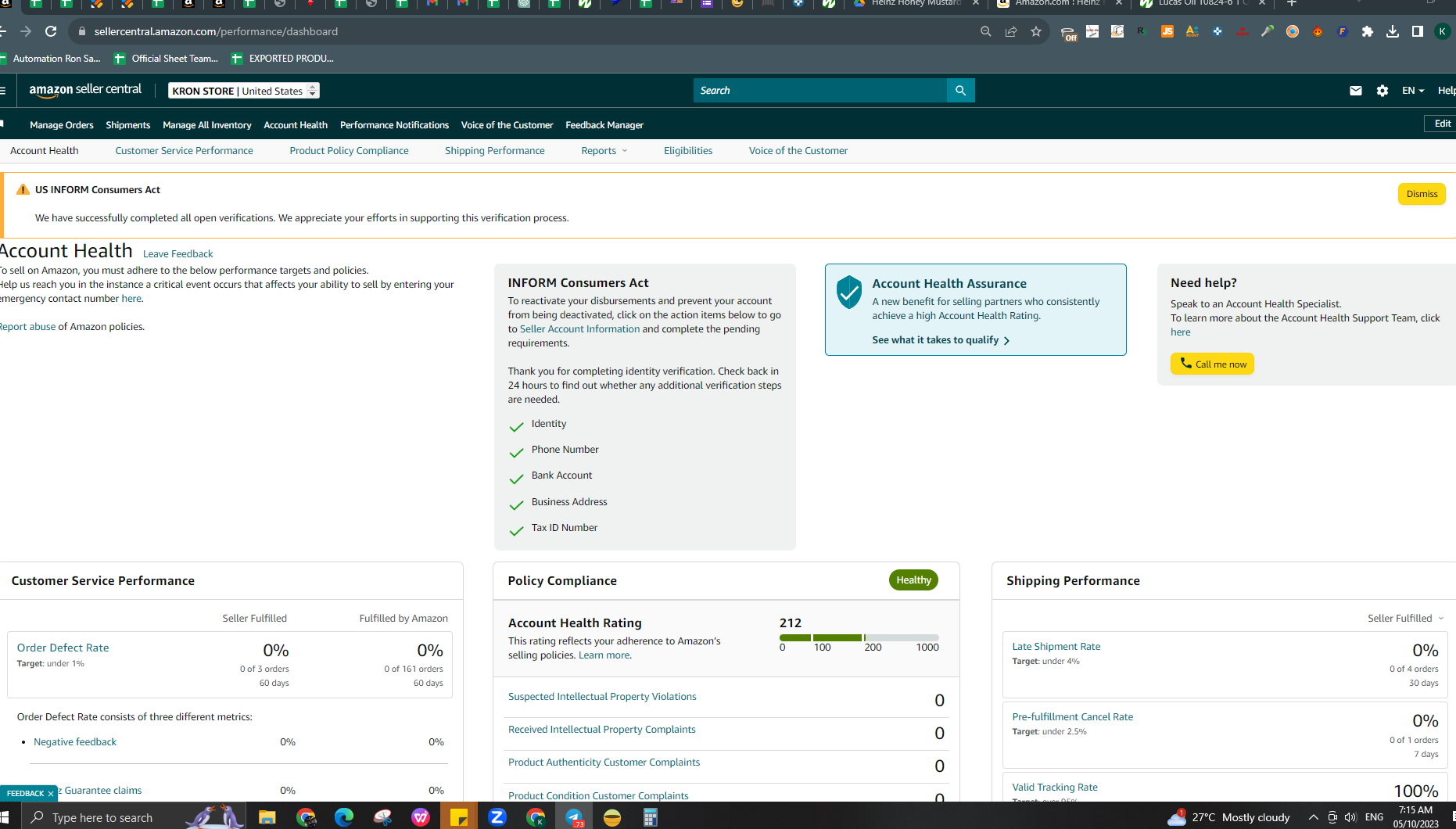Click the Healthy status badge
The height and width of the screenshot is (829, 1456).
pos(913,580)
